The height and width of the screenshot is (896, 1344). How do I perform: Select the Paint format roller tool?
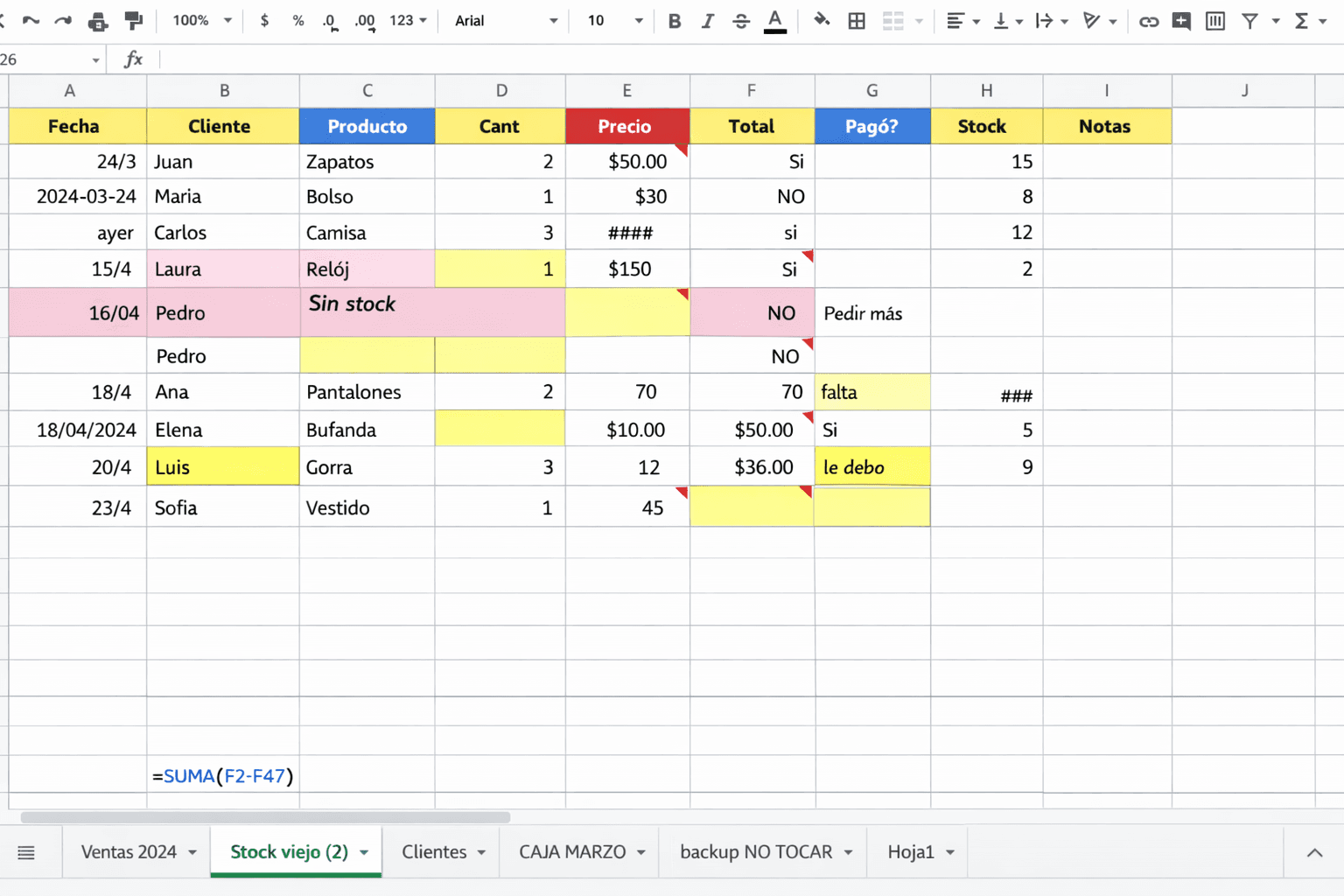pos(134,21)
